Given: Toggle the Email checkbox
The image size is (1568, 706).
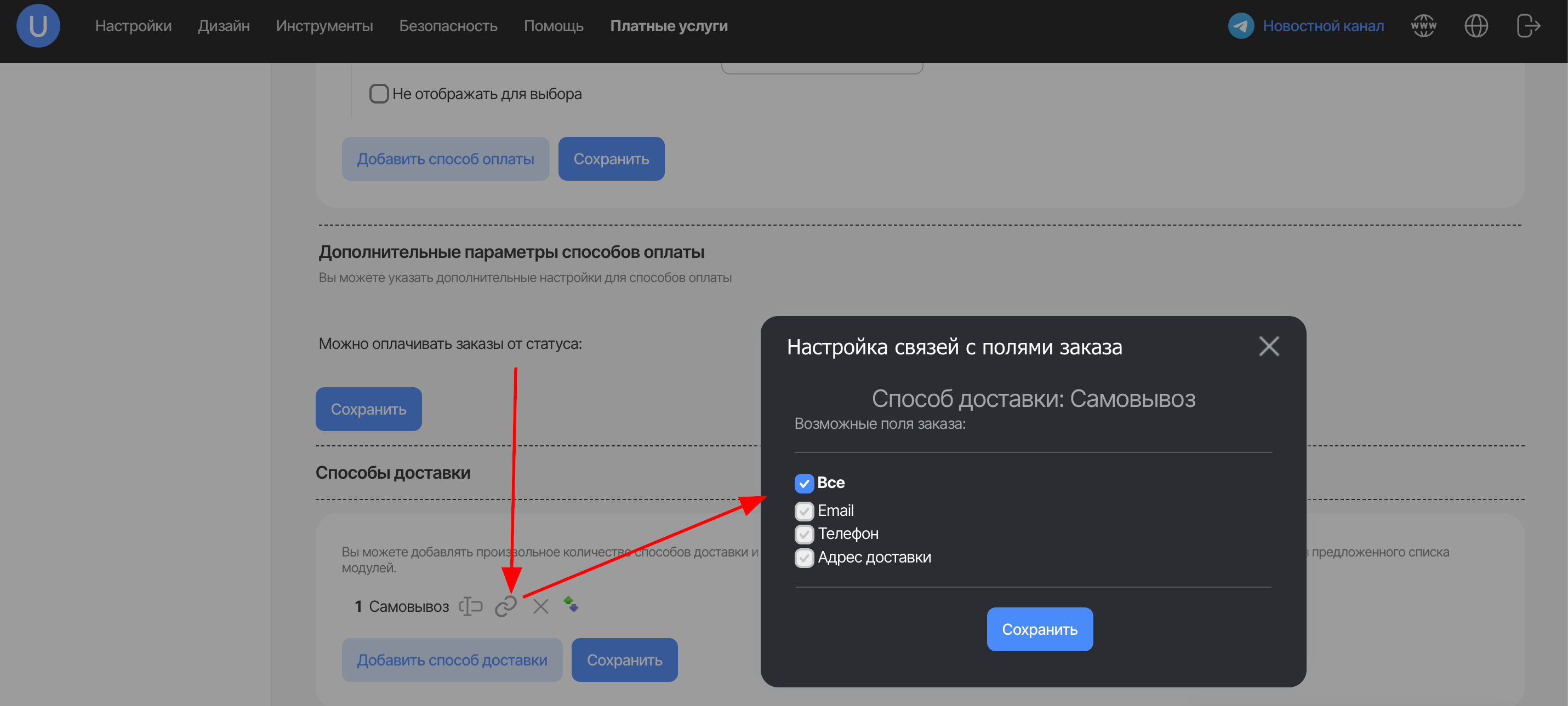Looking at the screenshot, I should (803, 511).
